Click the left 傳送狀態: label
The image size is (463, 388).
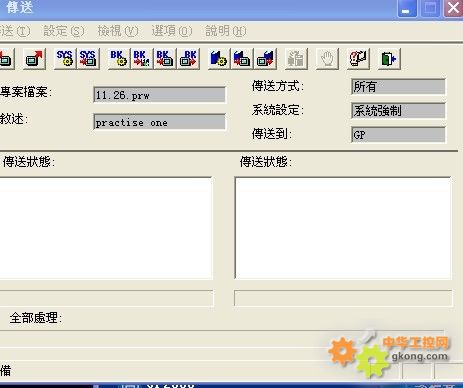(x=29, y=162)
